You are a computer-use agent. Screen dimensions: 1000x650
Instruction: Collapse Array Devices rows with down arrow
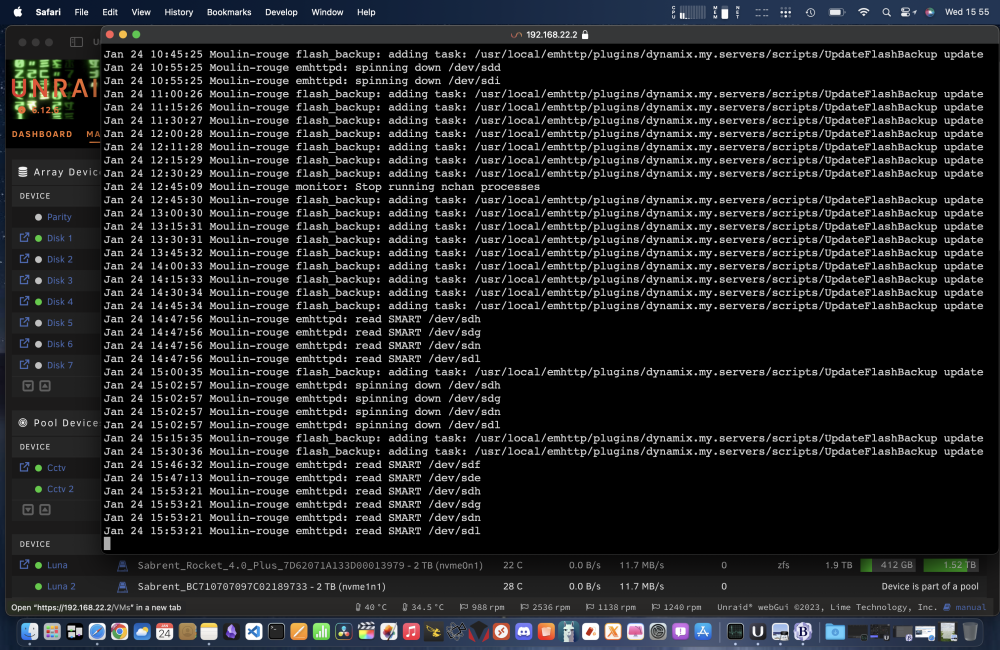point(28,385)
